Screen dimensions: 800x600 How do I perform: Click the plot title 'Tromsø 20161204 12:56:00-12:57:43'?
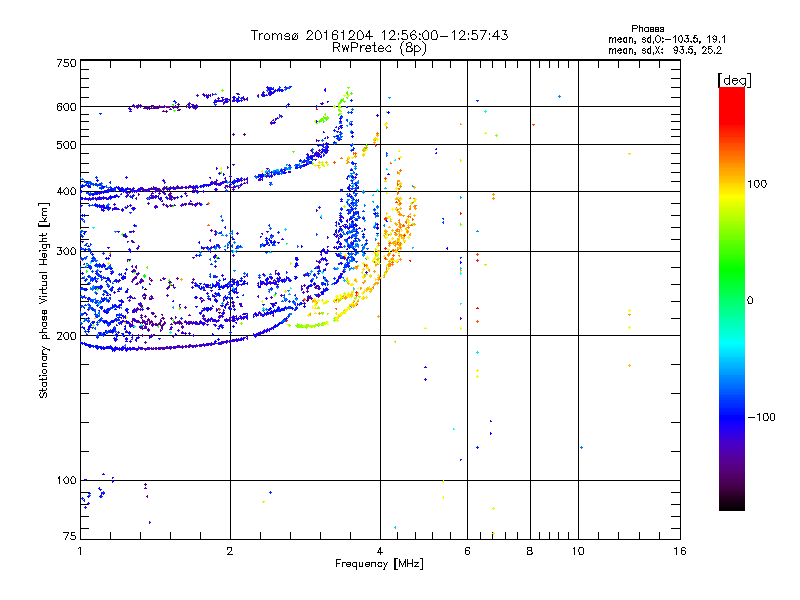pos(379,35)
